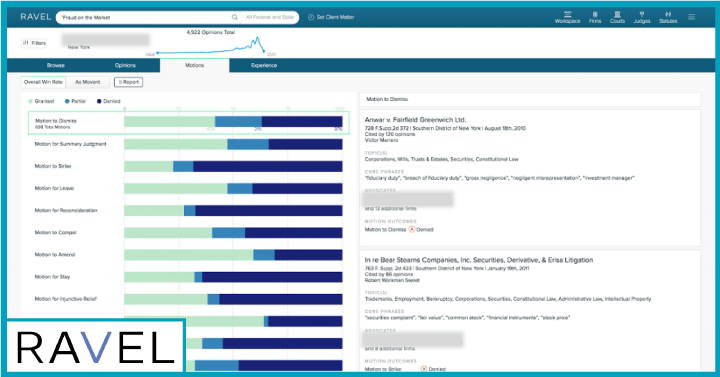Image resolution: width=720 pixels, height=377 pixels.
Task: Select the Overall Win Rate toggle
Action: [43, 82]
